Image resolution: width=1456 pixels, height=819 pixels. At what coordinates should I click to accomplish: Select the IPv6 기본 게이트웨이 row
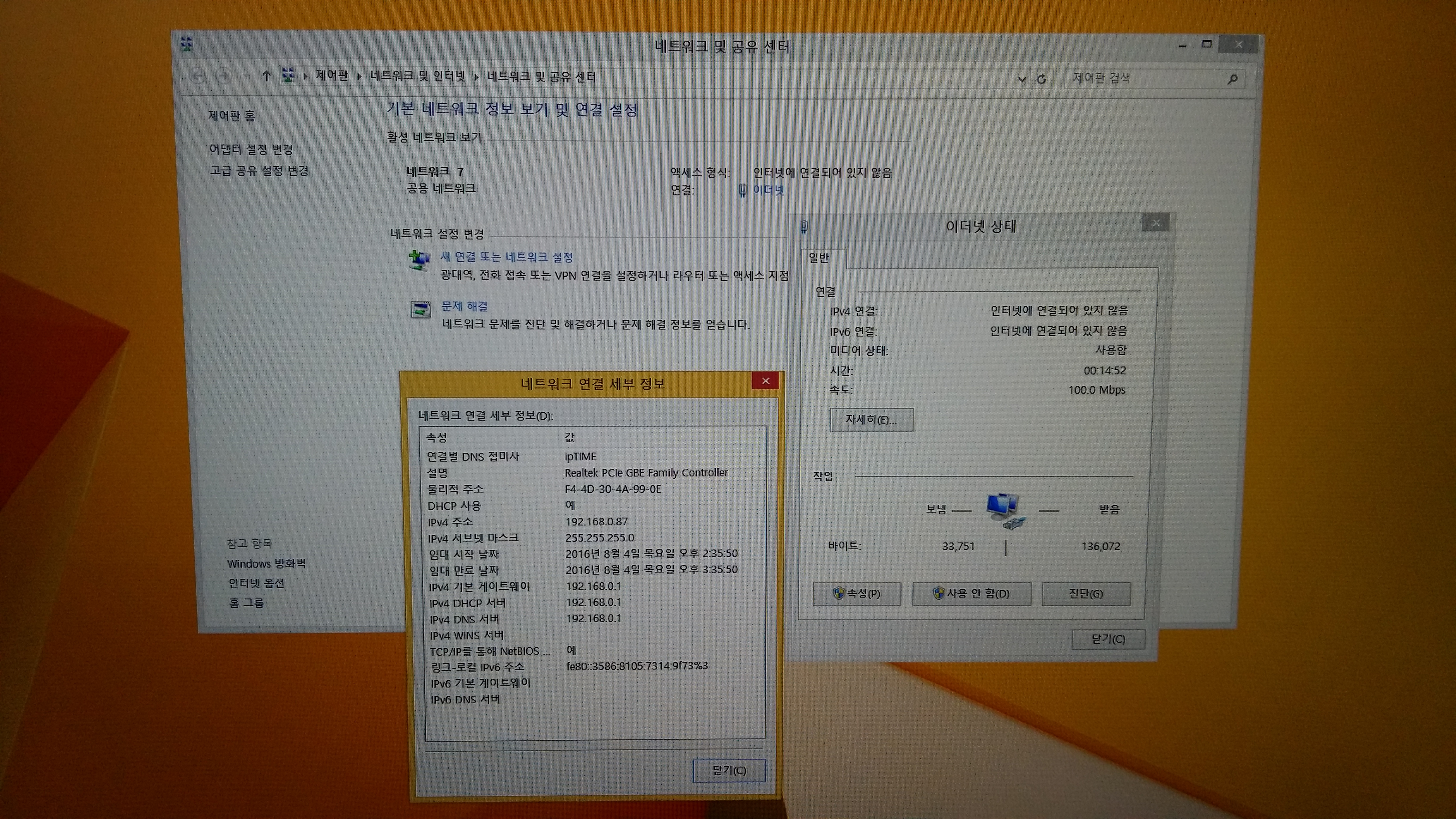point(595,683)
